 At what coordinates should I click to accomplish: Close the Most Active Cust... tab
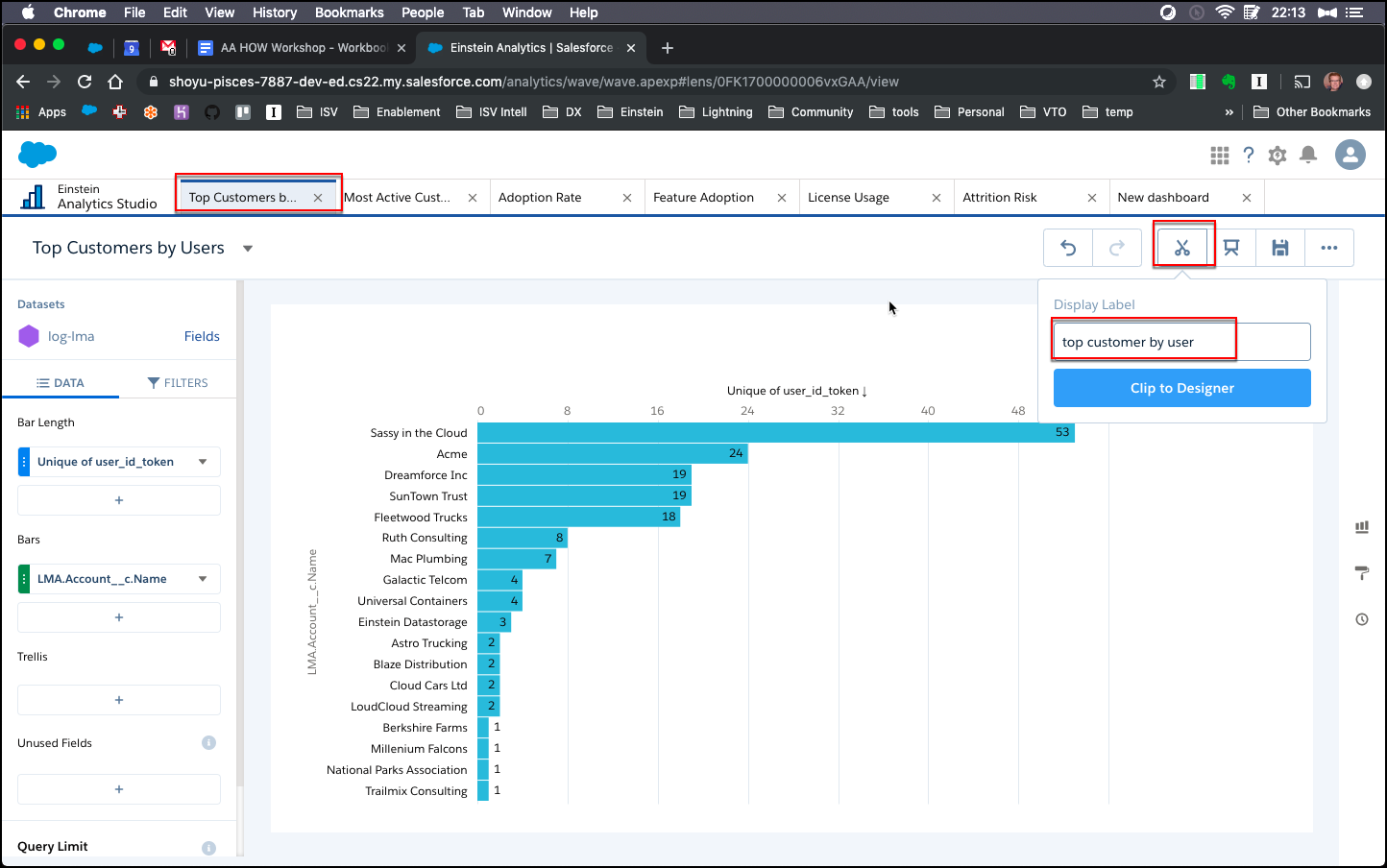tap(473, 198)
